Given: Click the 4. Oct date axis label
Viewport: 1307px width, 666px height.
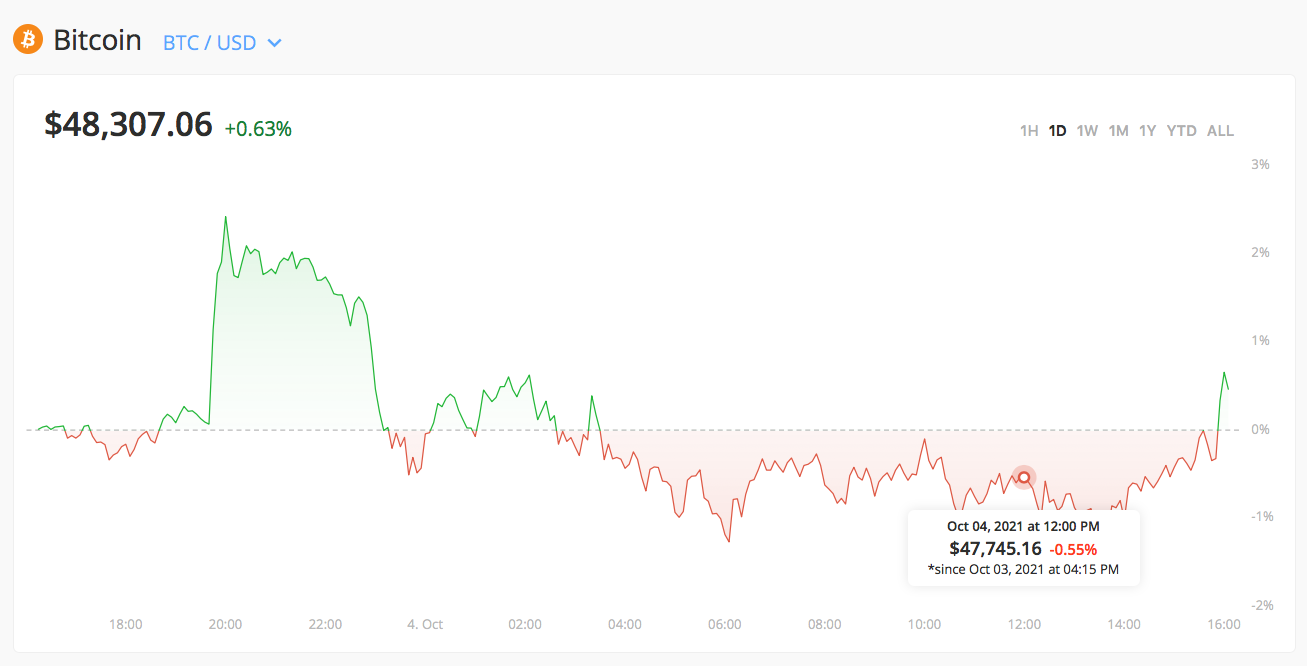Looking at the screenshot, I should (425, 624).
